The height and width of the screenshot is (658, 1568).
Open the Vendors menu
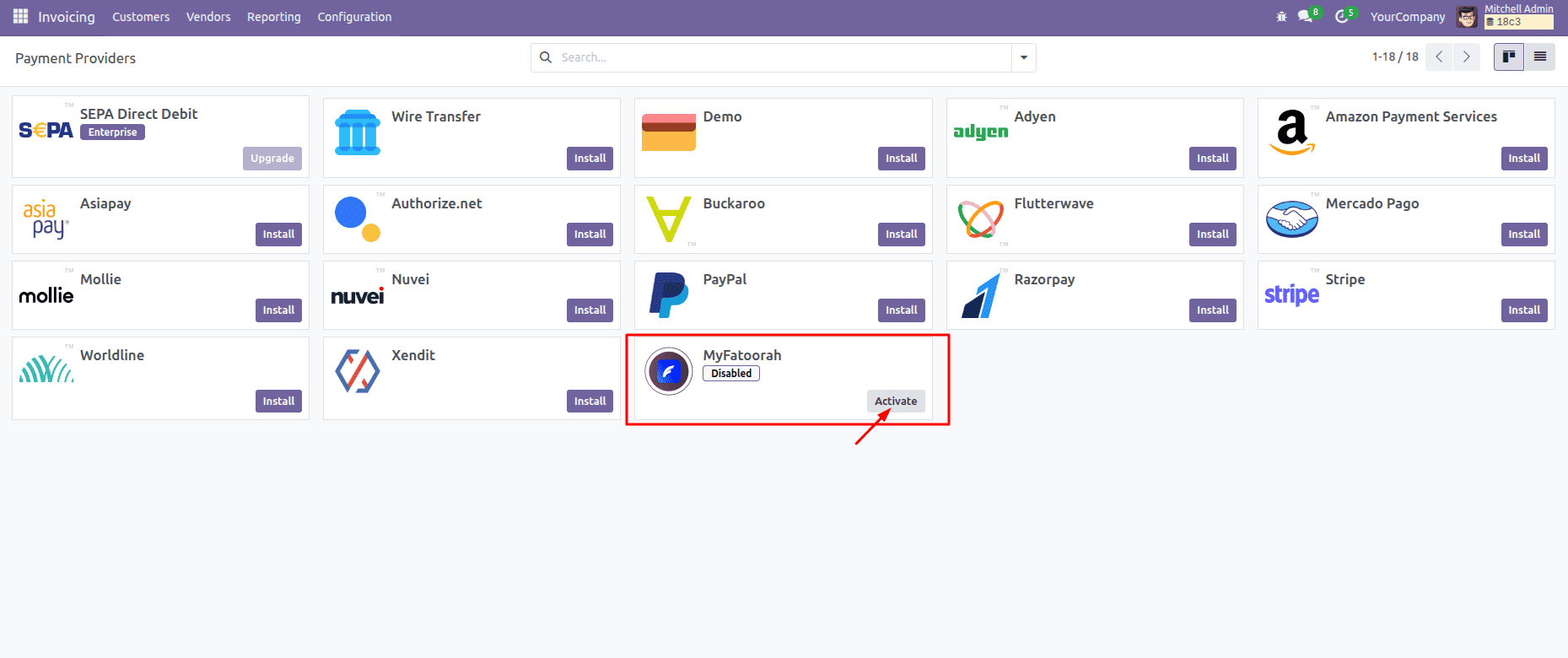click(208, 17)
